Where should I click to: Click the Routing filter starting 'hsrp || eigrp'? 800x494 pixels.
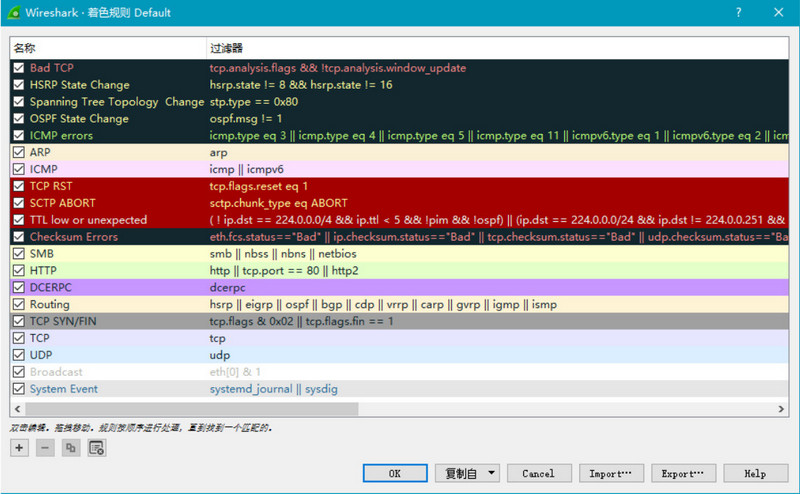(383, 304)
